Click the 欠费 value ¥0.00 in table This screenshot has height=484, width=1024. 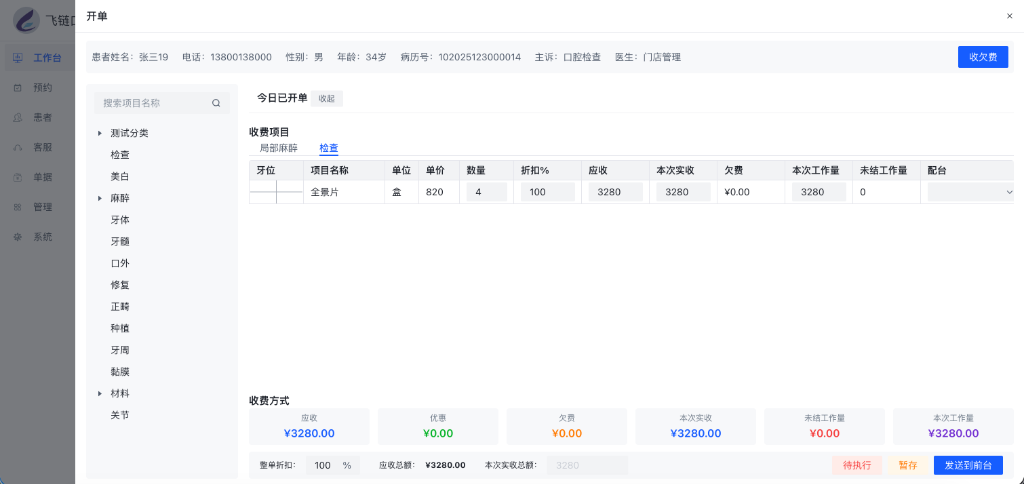(737, 192)
